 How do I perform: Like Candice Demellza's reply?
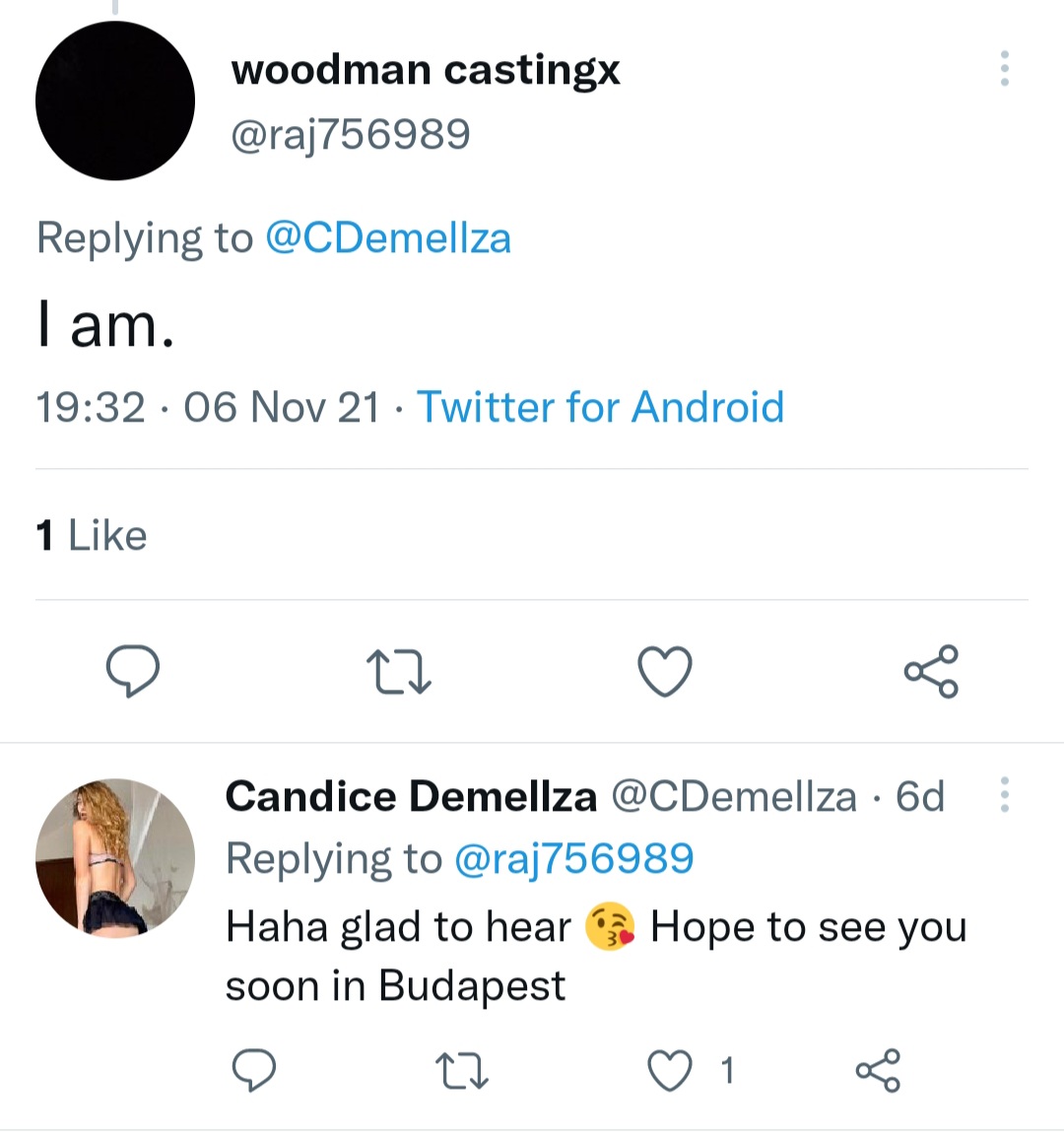(x=670, y=1071)
